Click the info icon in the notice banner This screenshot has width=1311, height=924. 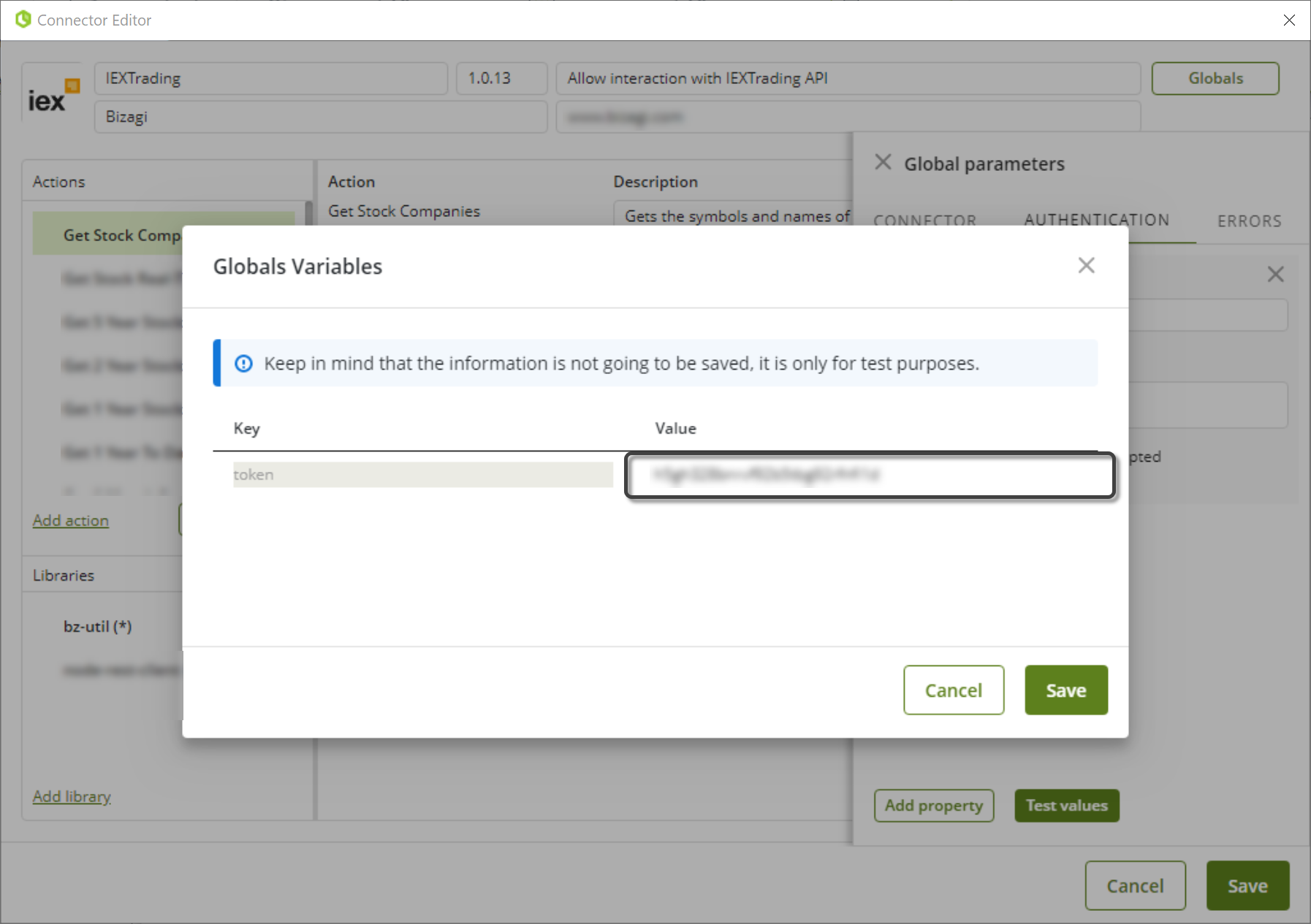(243, 363)
